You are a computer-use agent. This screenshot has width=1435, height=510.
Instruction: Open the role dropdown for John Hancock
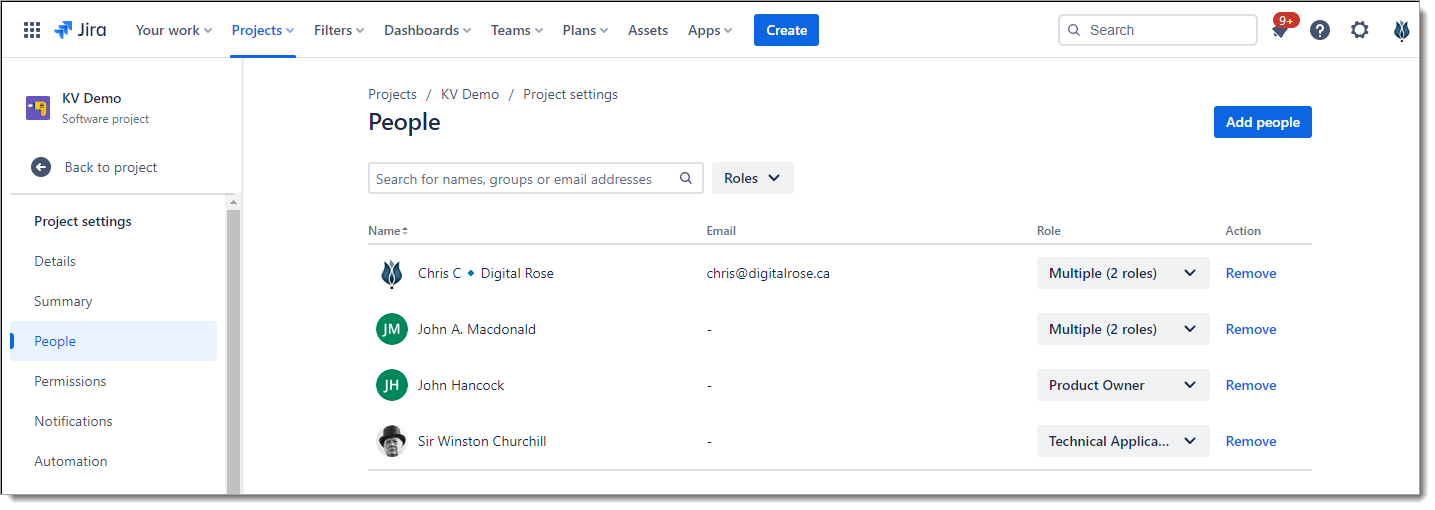pos(1122,385)
